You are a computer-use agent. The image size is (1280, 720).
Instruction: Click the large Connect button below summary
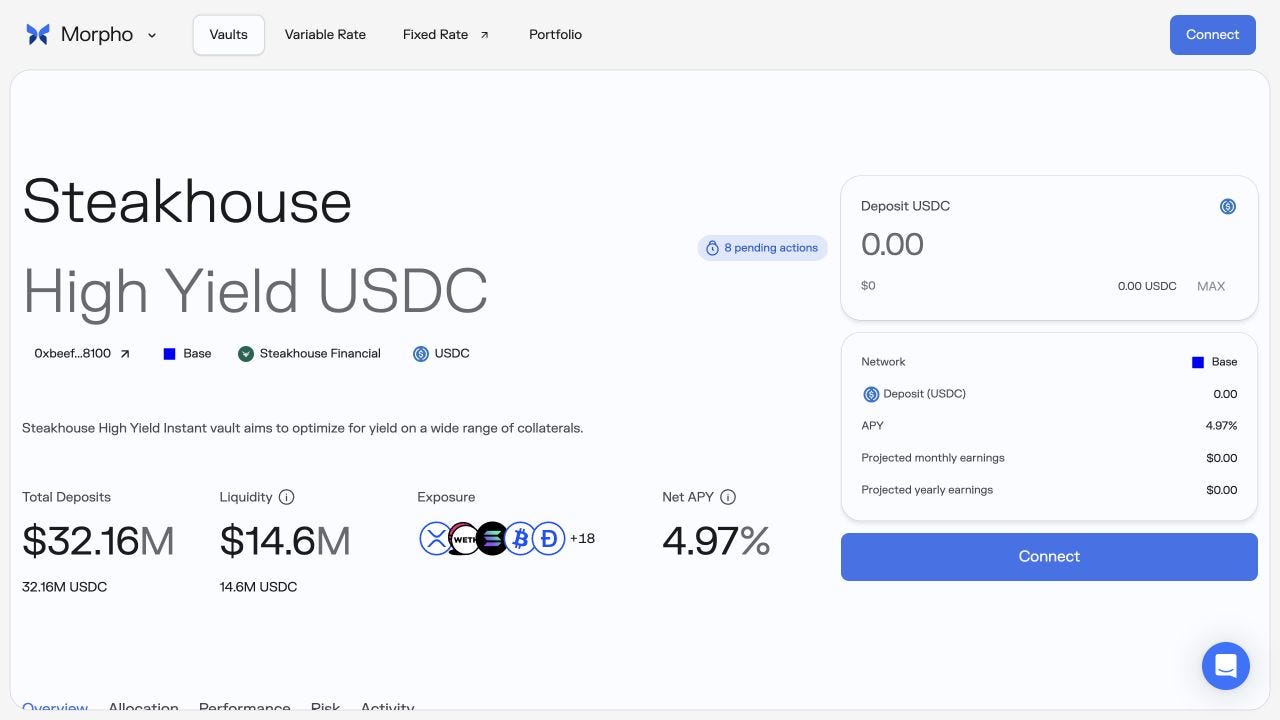click(x=1049, y=557)
